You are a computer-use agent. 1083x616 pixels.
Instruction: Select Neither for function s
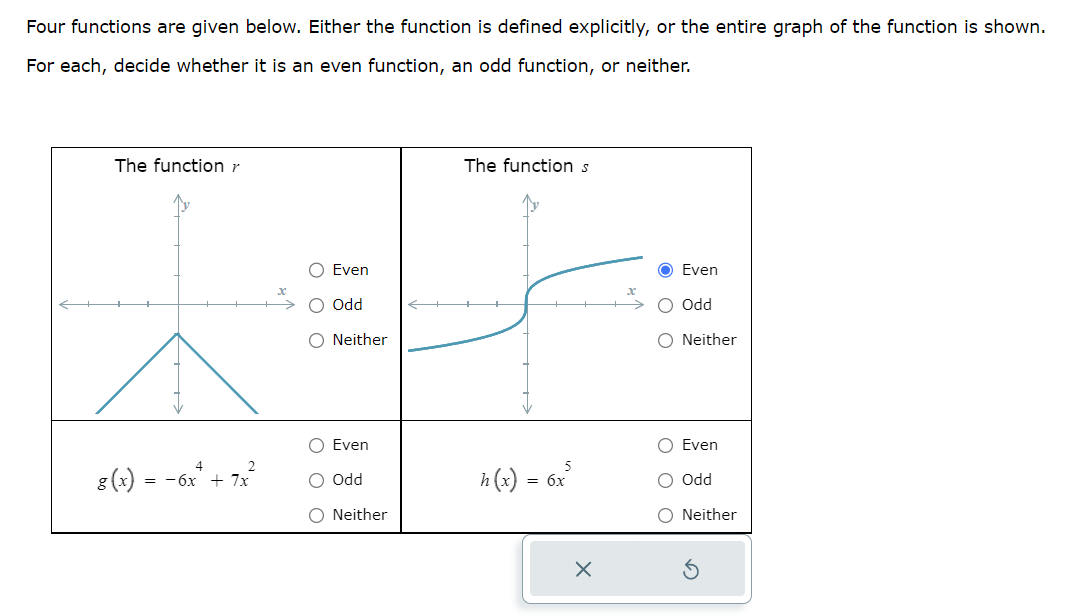point(665,340)
